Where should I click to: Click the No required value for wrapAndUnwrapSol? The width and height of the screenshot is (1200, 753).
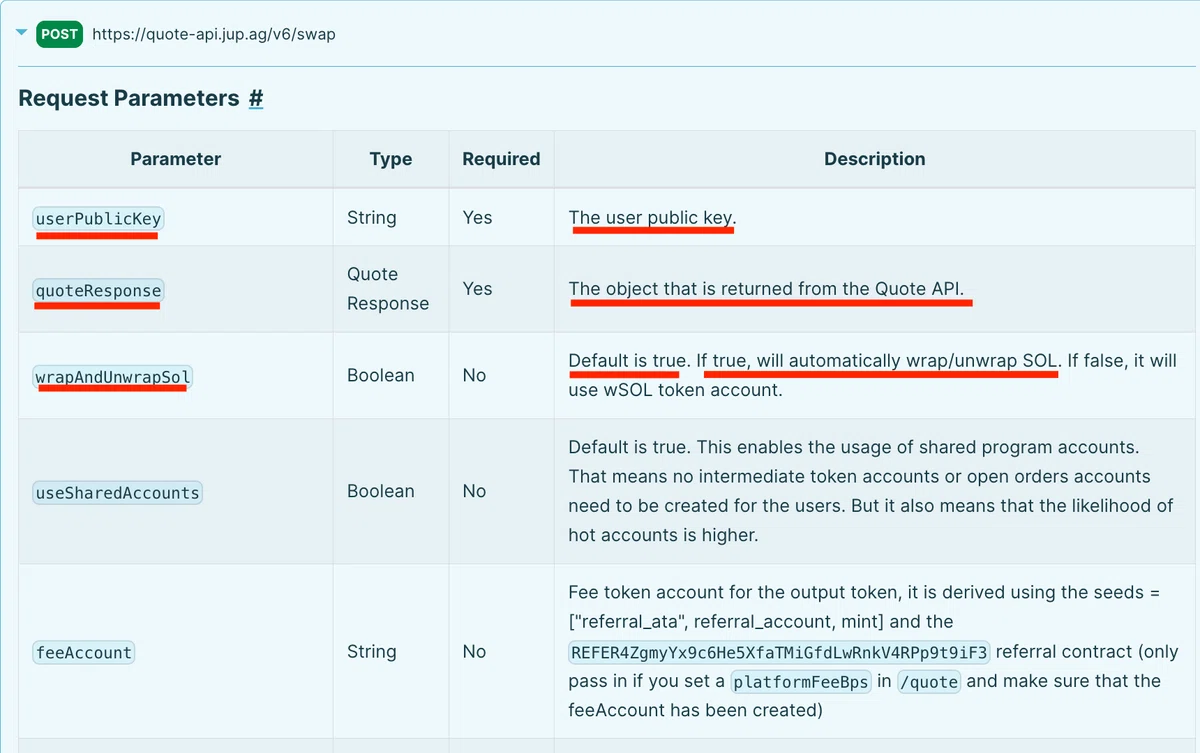(x=474, y=375)
